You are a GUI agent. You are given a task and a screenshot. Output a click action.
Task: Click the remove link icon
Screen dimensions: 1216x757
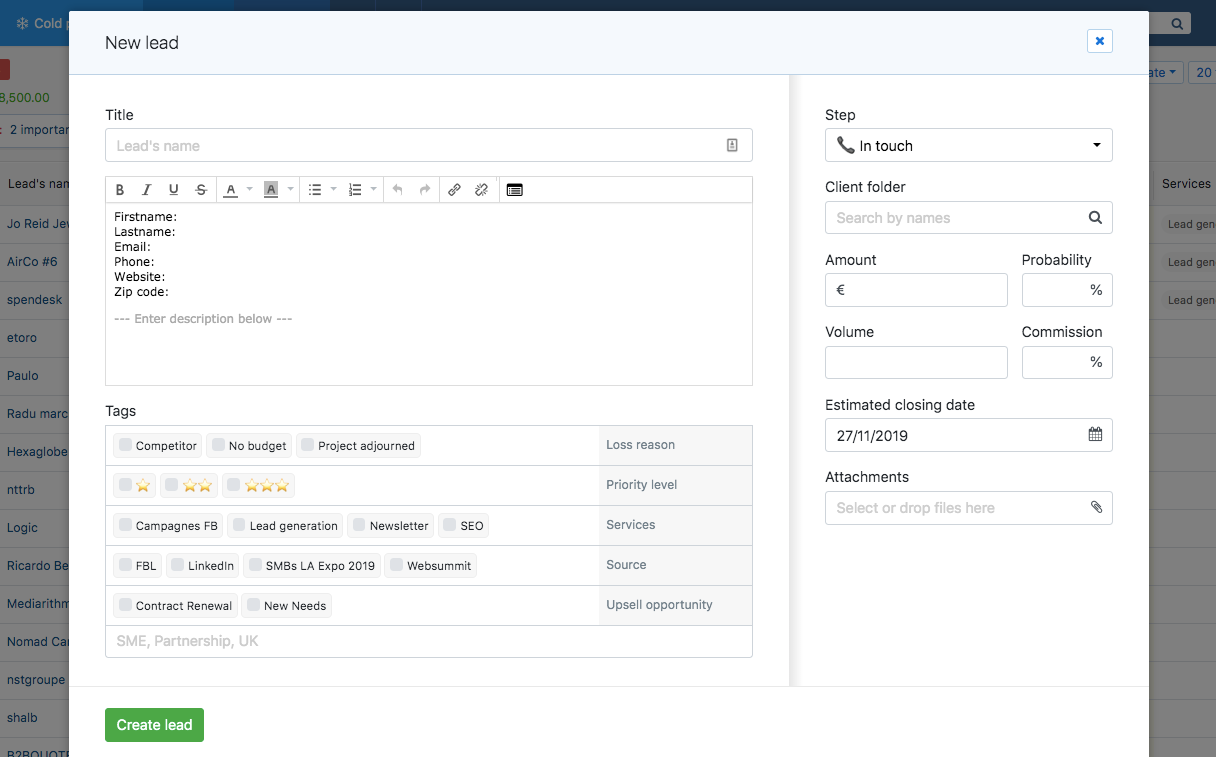pyautogui.click(x=481, y=190)
